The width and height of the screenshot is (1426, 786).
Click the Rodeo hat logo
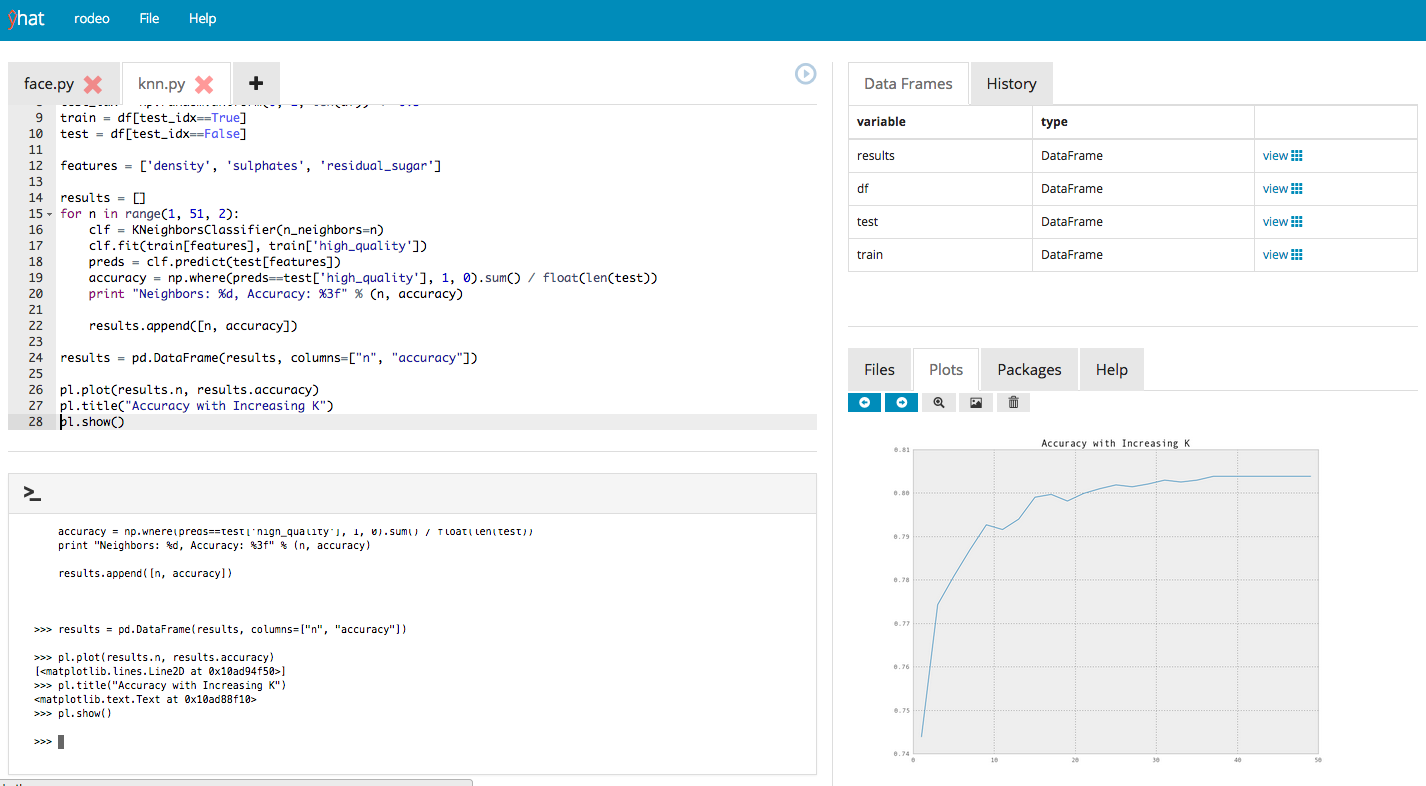pos(26,18)
